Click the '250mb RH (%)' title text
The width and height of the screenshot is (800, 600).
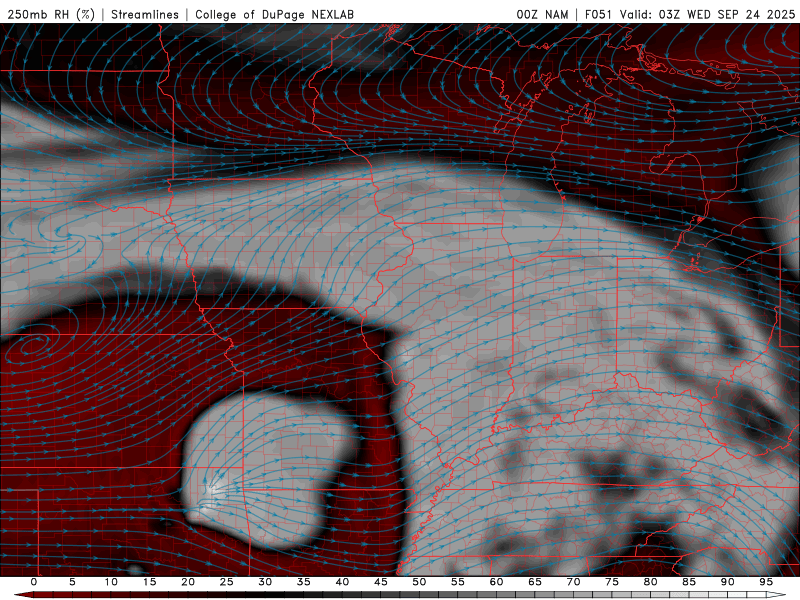(51, 14)
